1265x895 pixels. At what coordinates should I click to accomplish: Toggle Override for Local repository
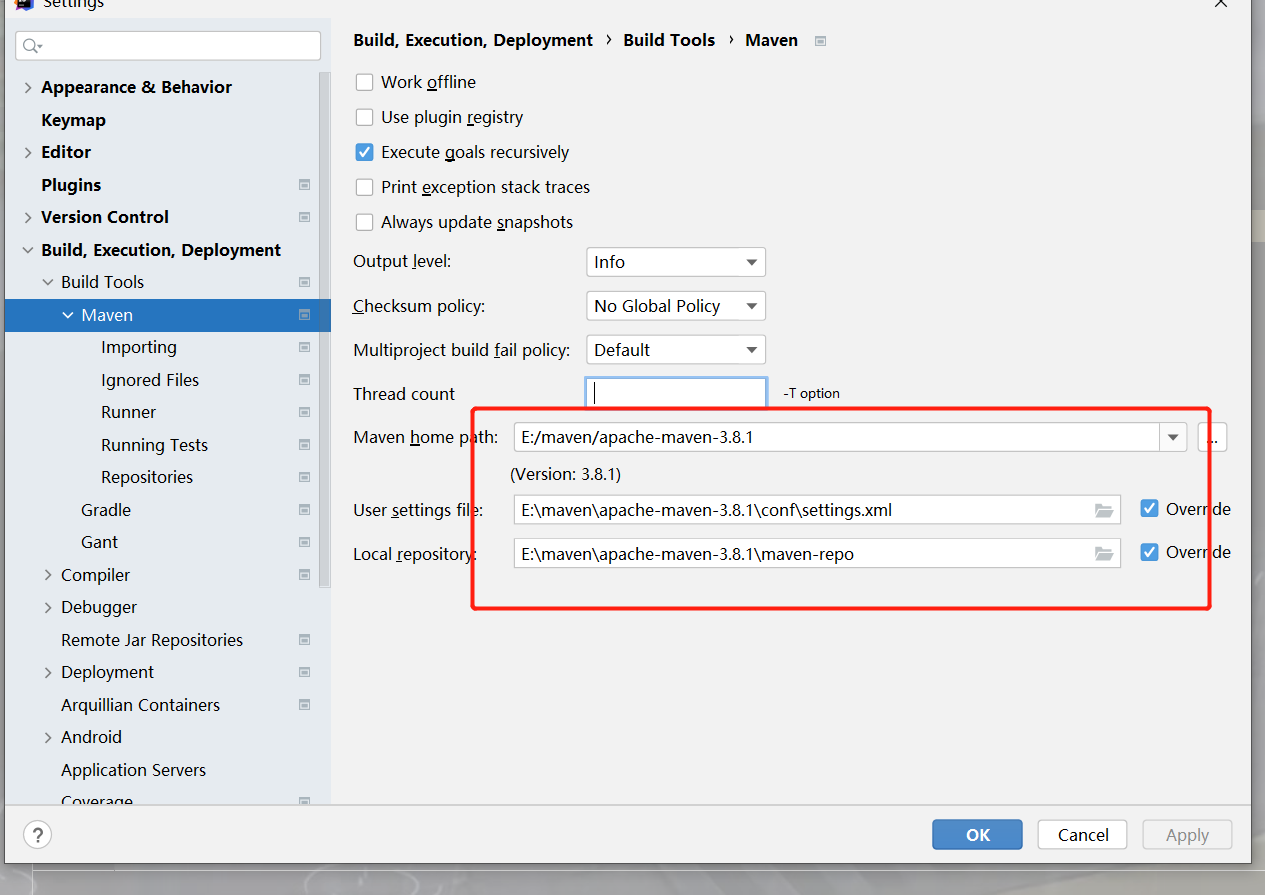click(x=1149, y=552)
